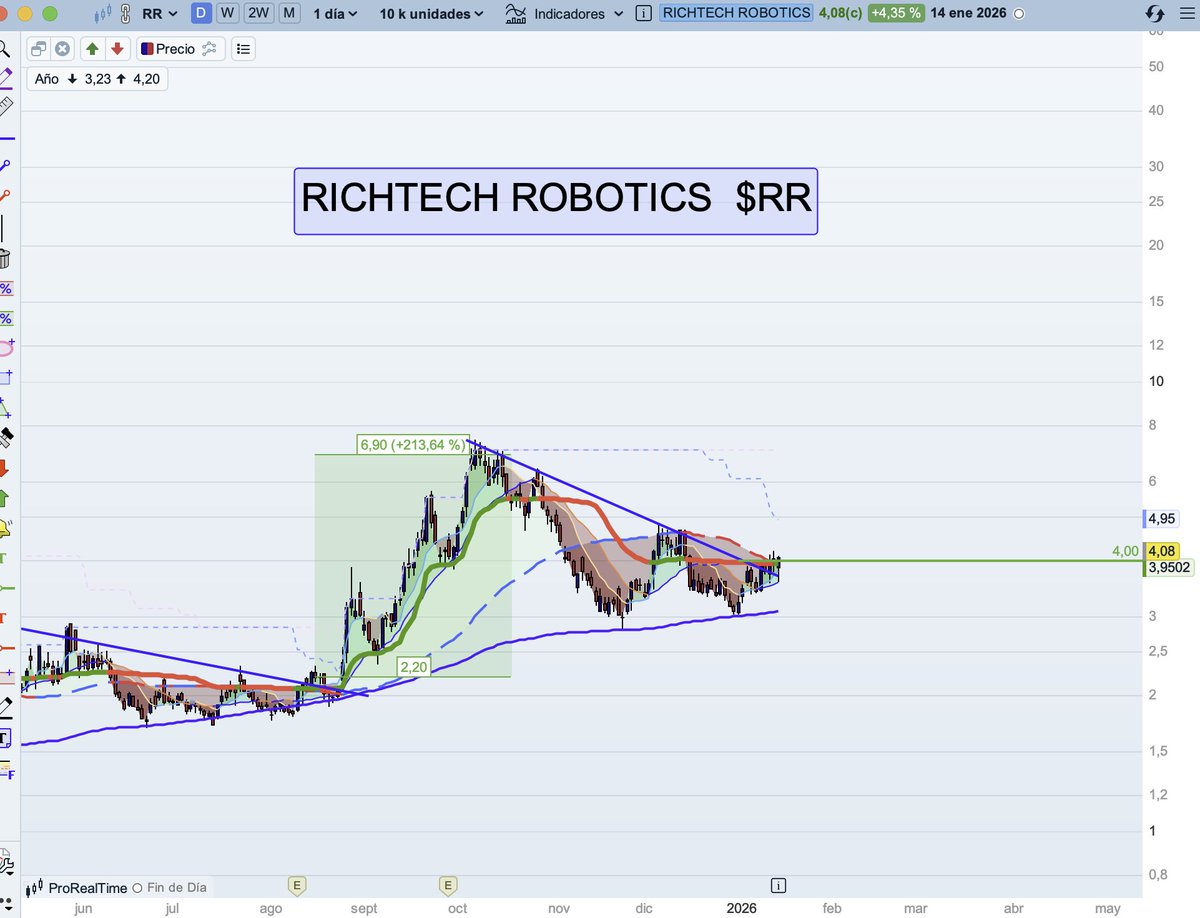1200x918 pixels.
Task: Select the 2W timeframe button
Action: 259,13
